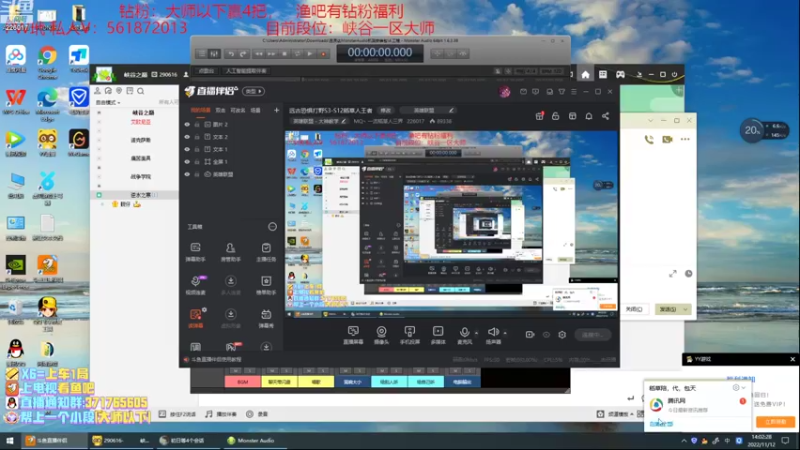This screenshot has width=800, height=450.
Task: Toggle visibility of 文本 1 layer
Action: pyautogui.click(x=187, y=149)
